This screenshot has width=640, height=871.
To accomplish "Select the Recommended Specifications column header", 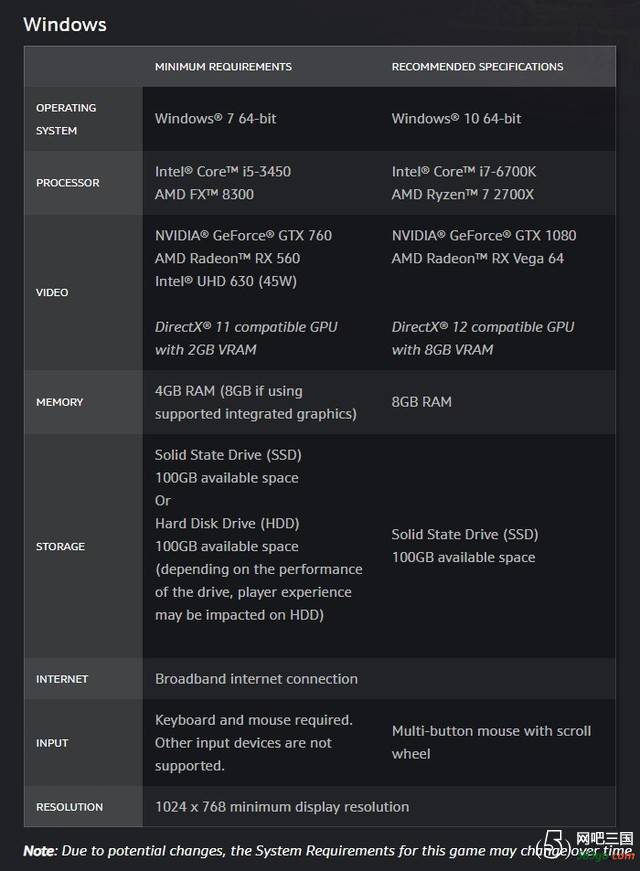I will click(x=477, y=67).
